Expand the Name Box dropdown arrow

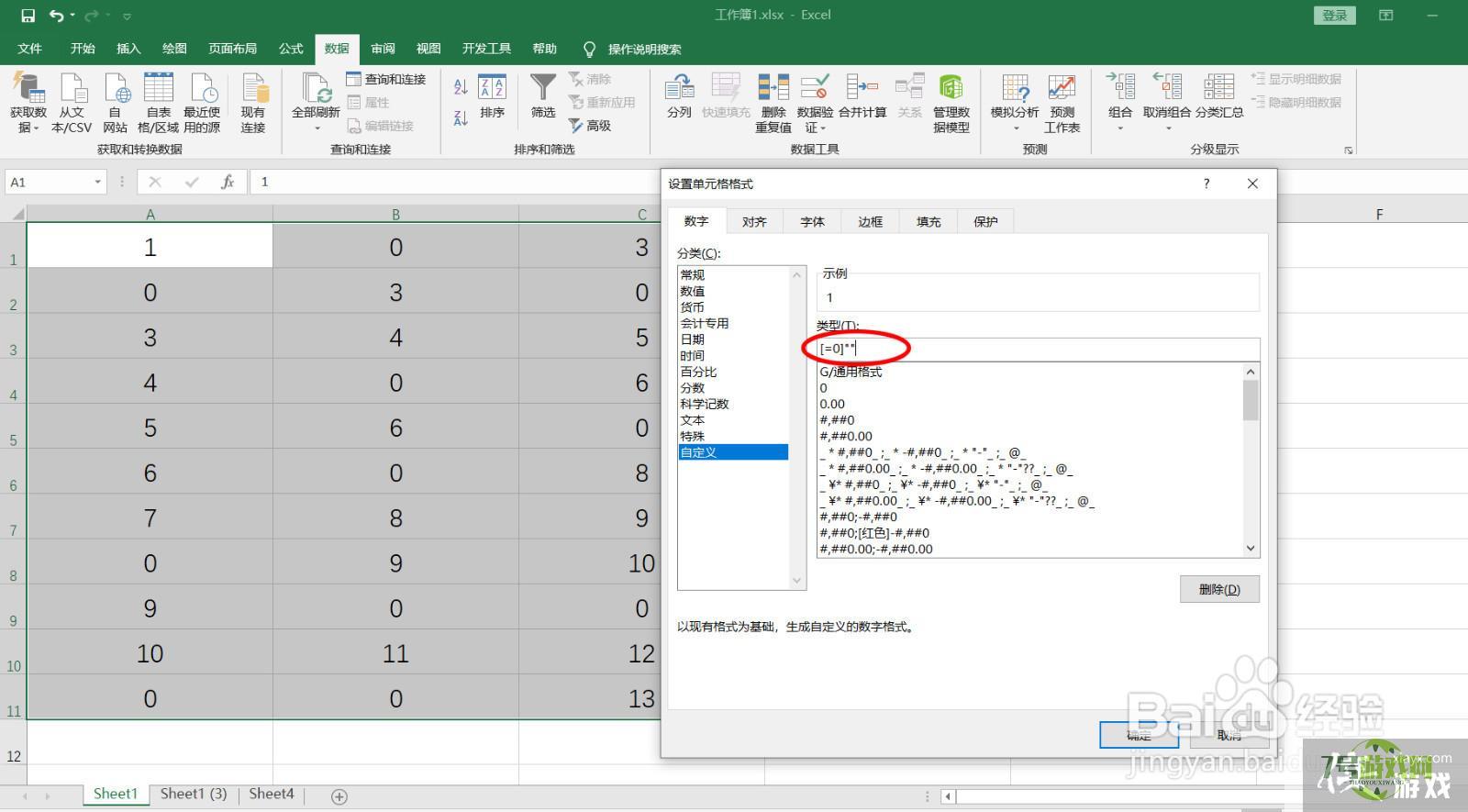98,182
